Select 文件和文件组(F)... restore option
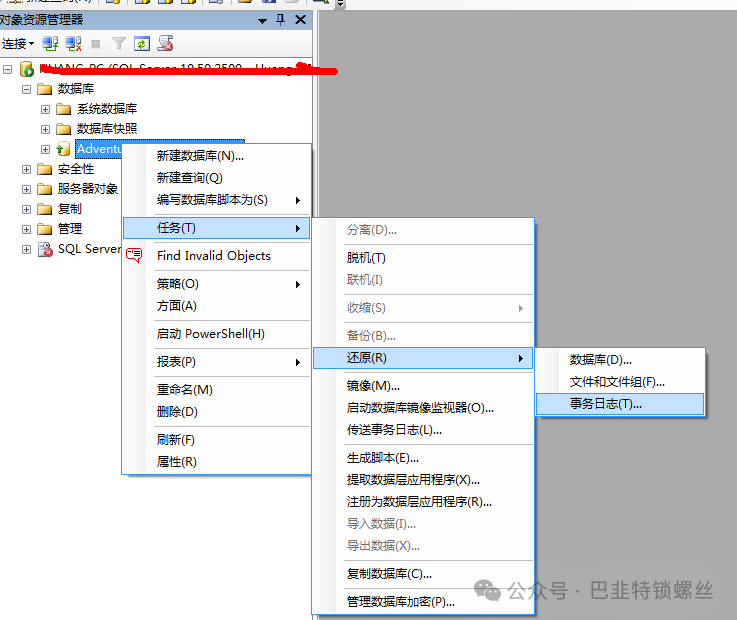Image resolution: width=737 pixels, height=620 pixels. (620, 382)
